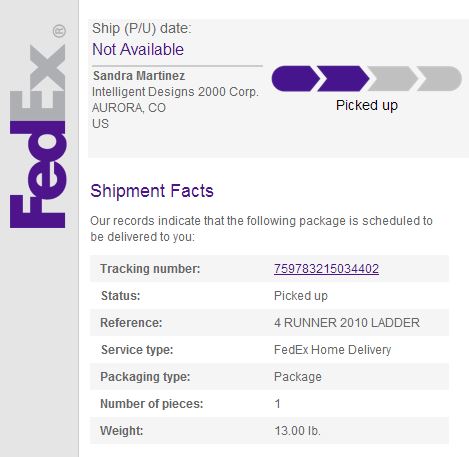Click the Reference value 4 RUNNER 2010 LADDER
The image size is (469, 457).
pyautogui.click(x=347, y=323)
